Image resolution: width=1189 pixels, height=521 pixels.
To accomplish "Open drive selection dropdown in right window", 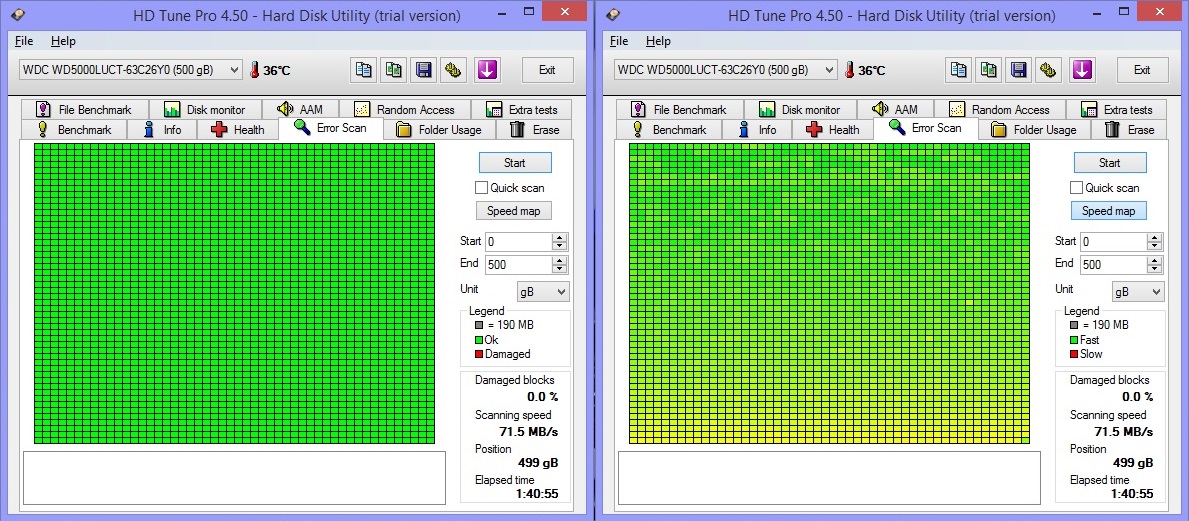I will click(726, 70).
